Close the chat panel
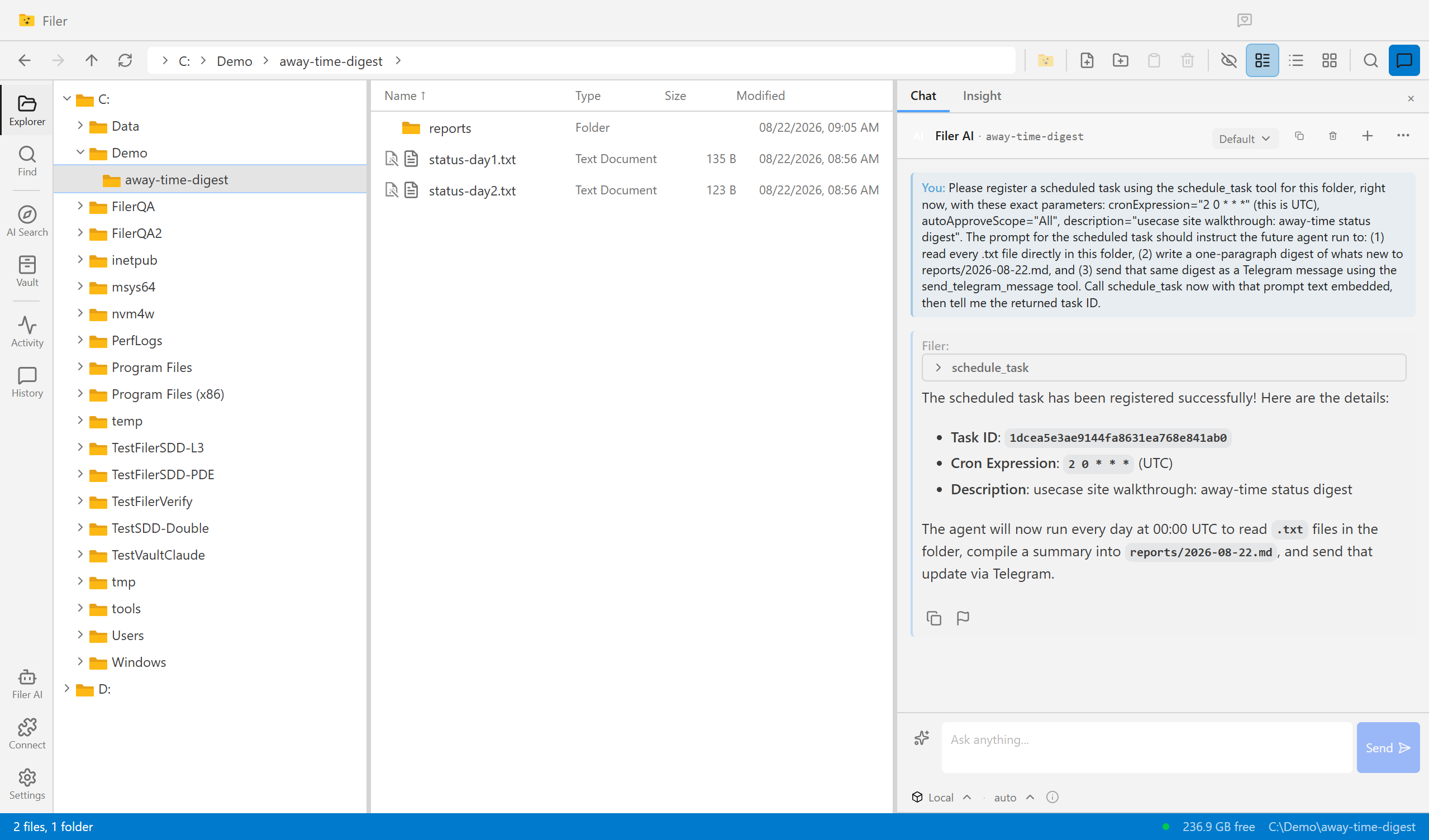This screenshot has width=1429, height=840. coord(1411,99)
